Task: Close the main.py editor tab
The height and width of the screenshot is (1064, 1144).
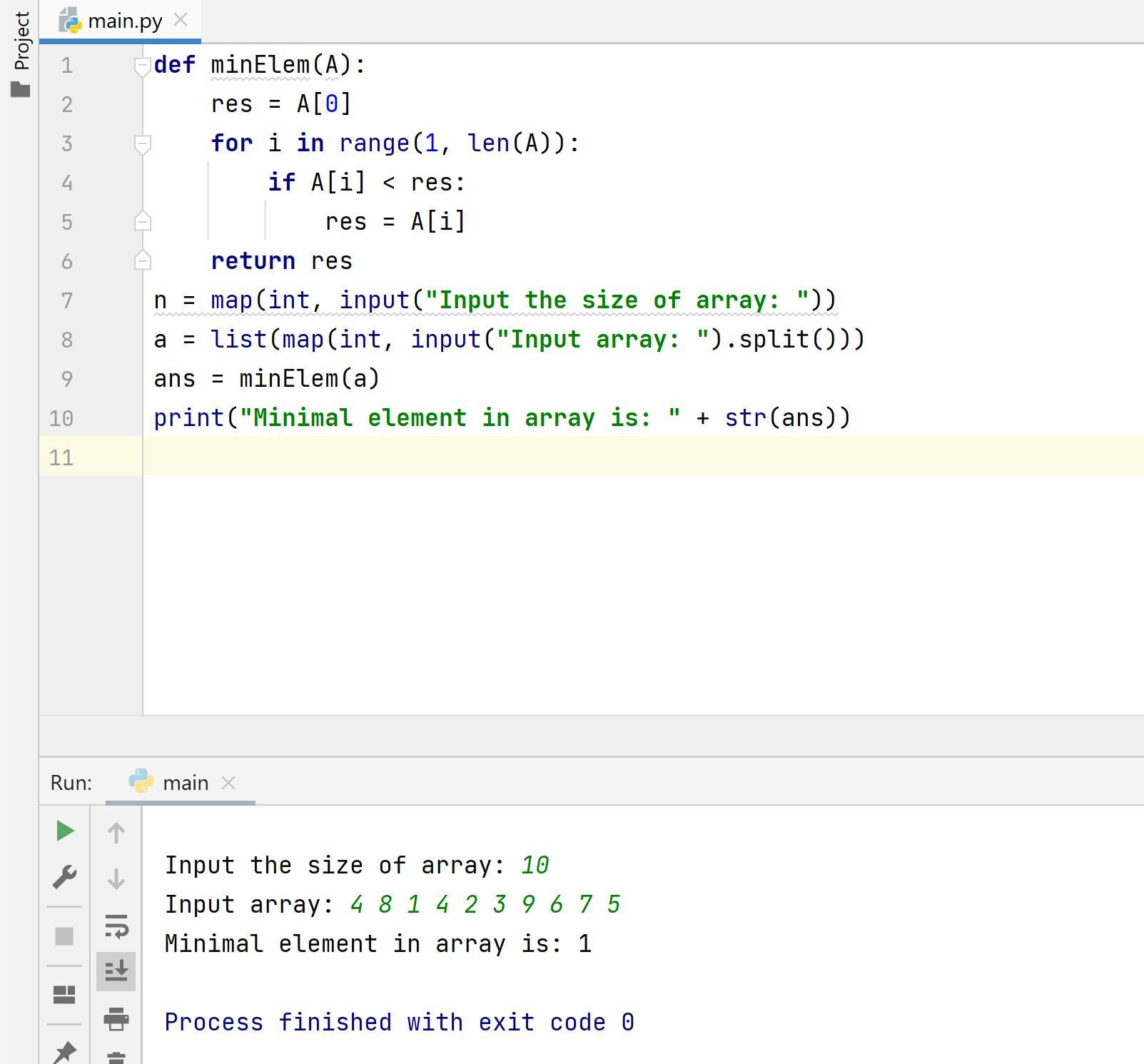Action: click(181, 21)
